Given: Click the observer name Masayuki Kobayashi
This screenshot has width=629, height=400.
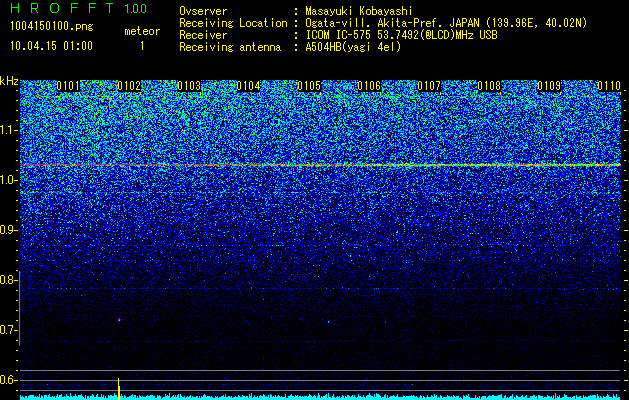Looking at the screenshot, I should (x=359, y=11).
